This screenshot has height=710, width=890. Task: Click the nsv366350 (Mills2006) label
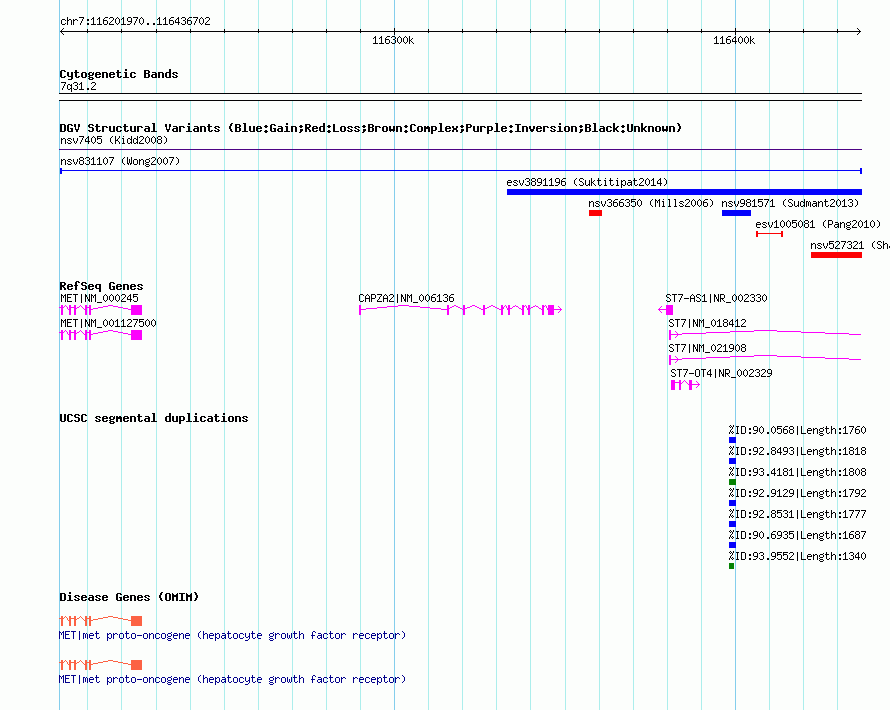point(651,203)
